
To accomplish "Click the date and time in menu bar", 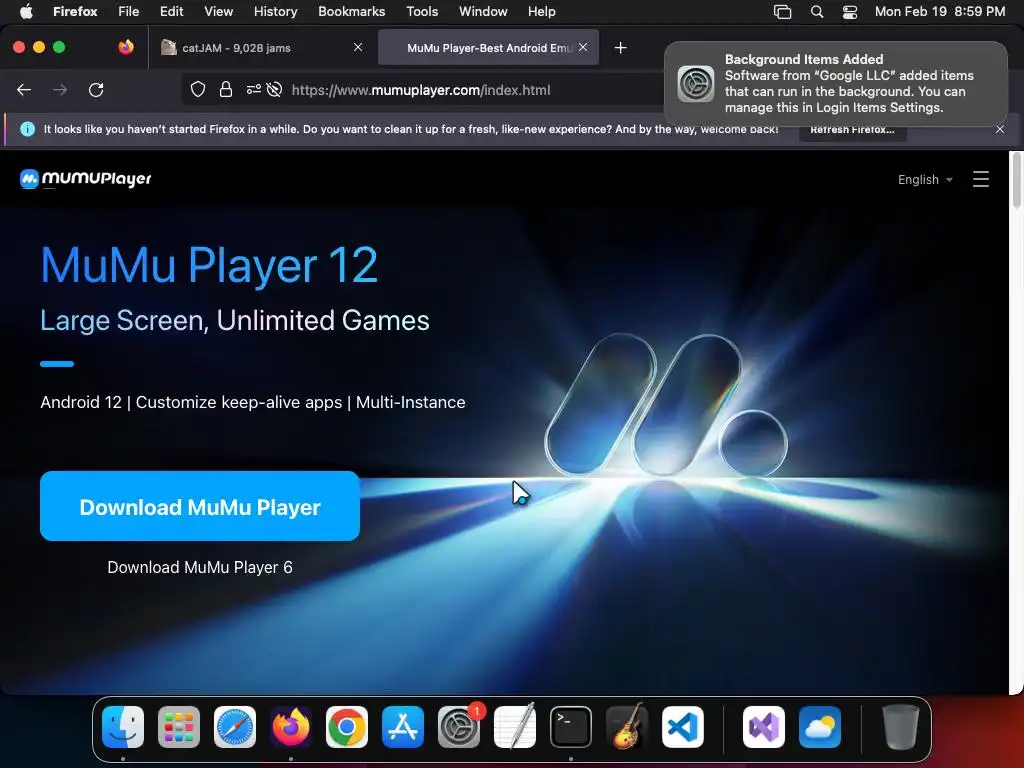I will pyautogui.click(x=940, y=11).
